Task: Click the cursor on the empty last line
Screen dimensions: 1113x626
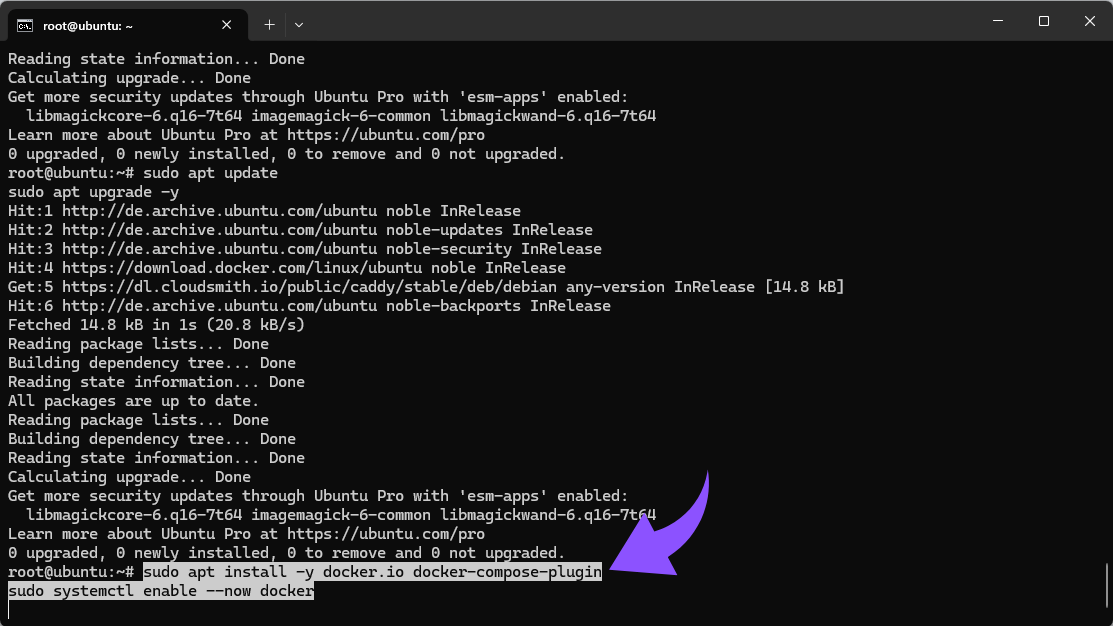Action: coord(9,610)
